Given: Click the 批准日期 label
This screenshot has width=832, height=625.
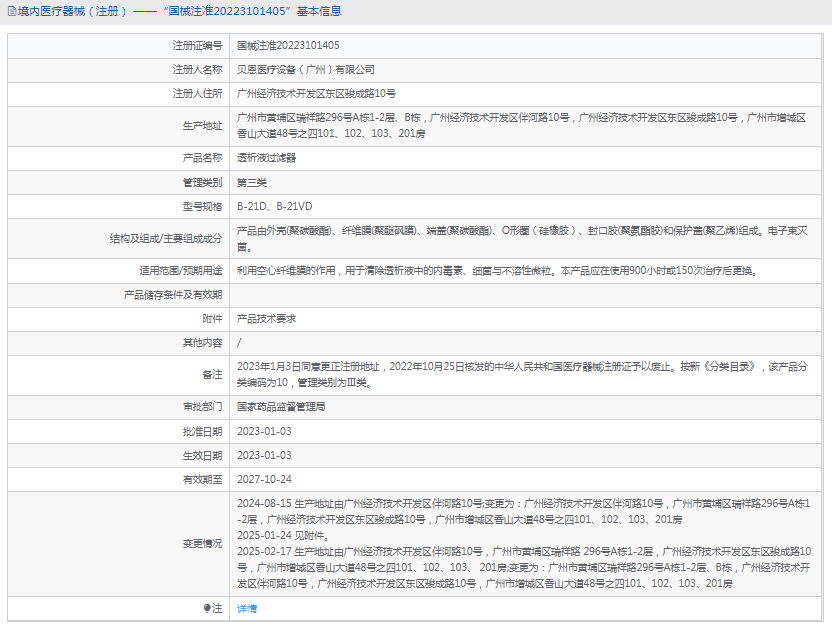Looking at the screenshot, I should pyautogui.click(x=202, y=431).
